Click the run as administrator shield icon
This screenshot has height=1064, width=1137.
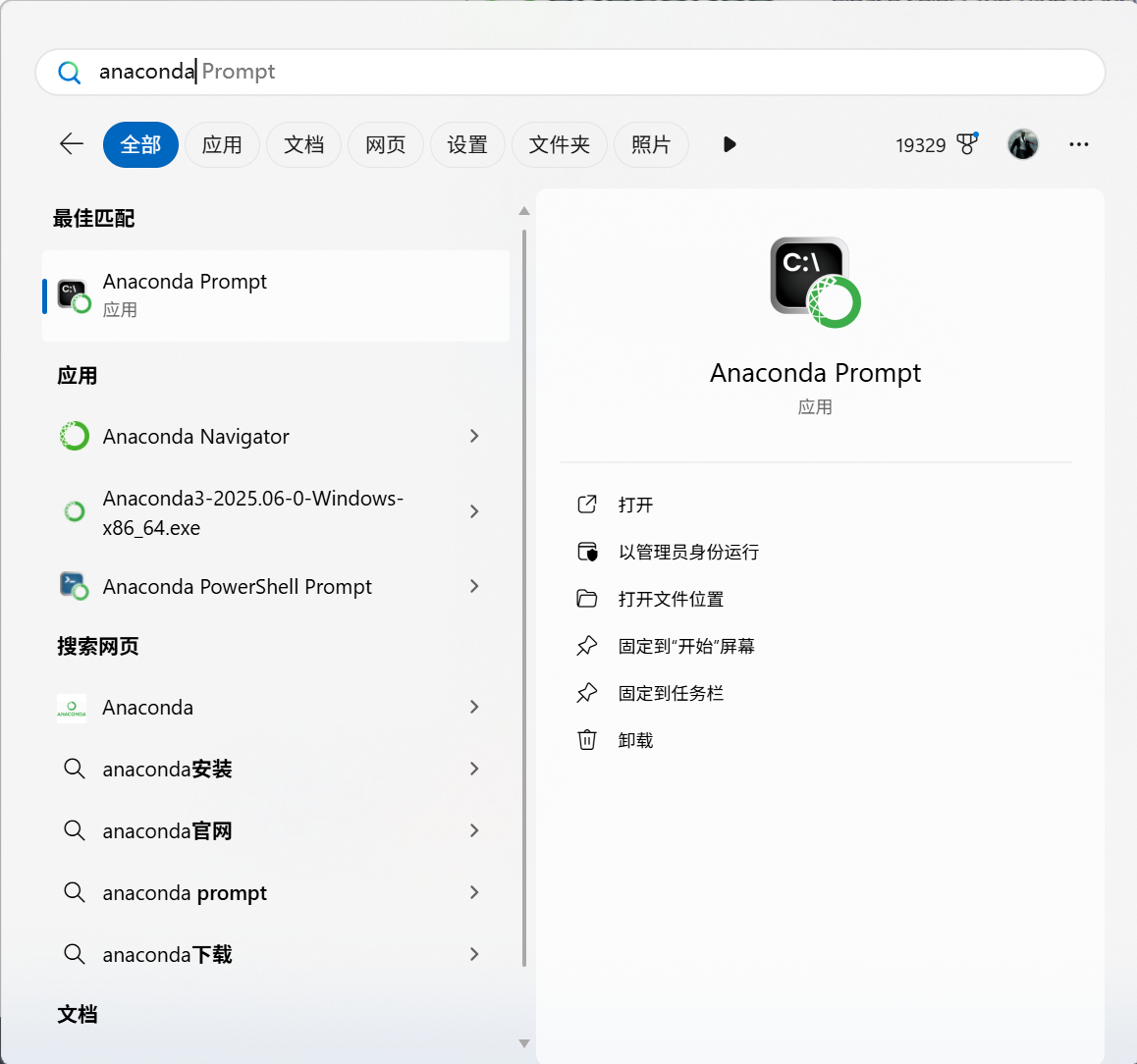pyautogui.click(x=586, y=552)
